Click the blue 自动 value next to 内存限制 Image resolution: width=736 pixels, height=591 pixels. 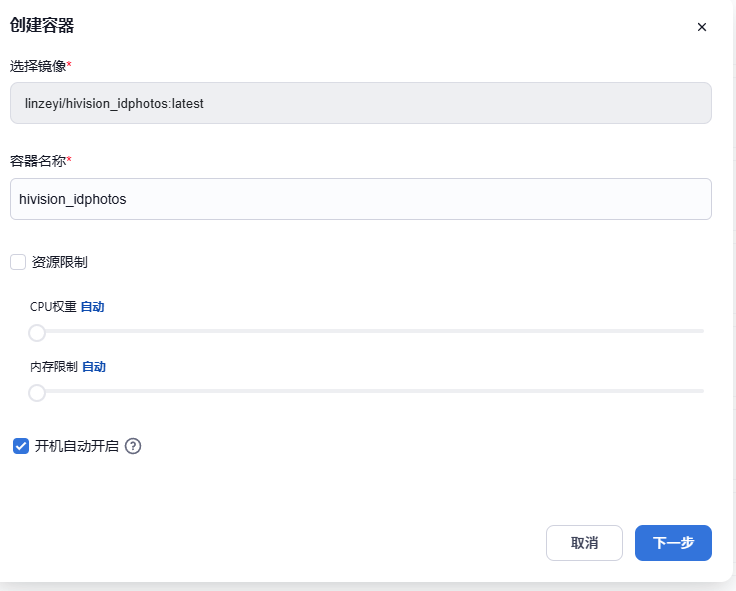[94, 367]
